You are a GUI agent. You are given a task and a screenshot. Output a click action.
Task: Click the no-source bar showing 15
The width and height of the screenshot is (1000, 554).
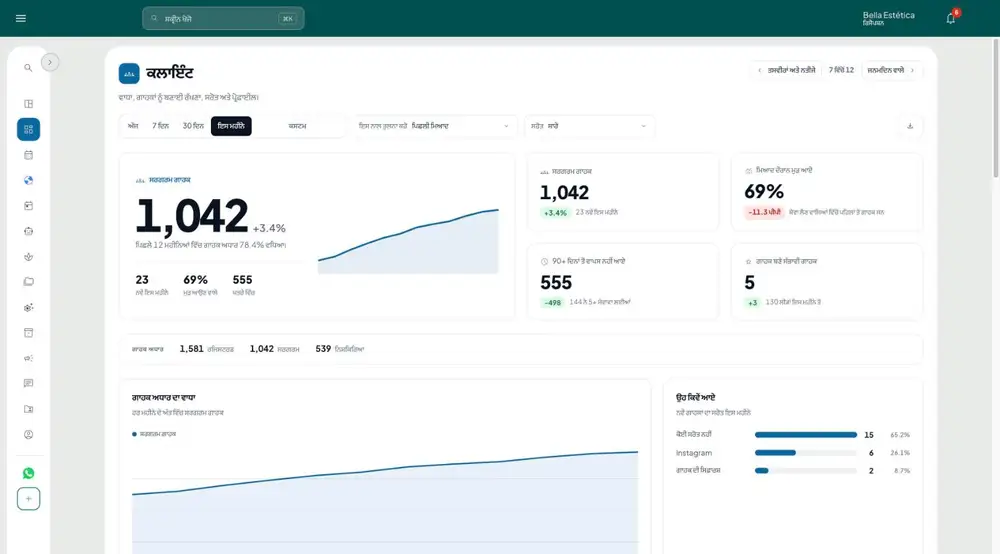point(805,435)
